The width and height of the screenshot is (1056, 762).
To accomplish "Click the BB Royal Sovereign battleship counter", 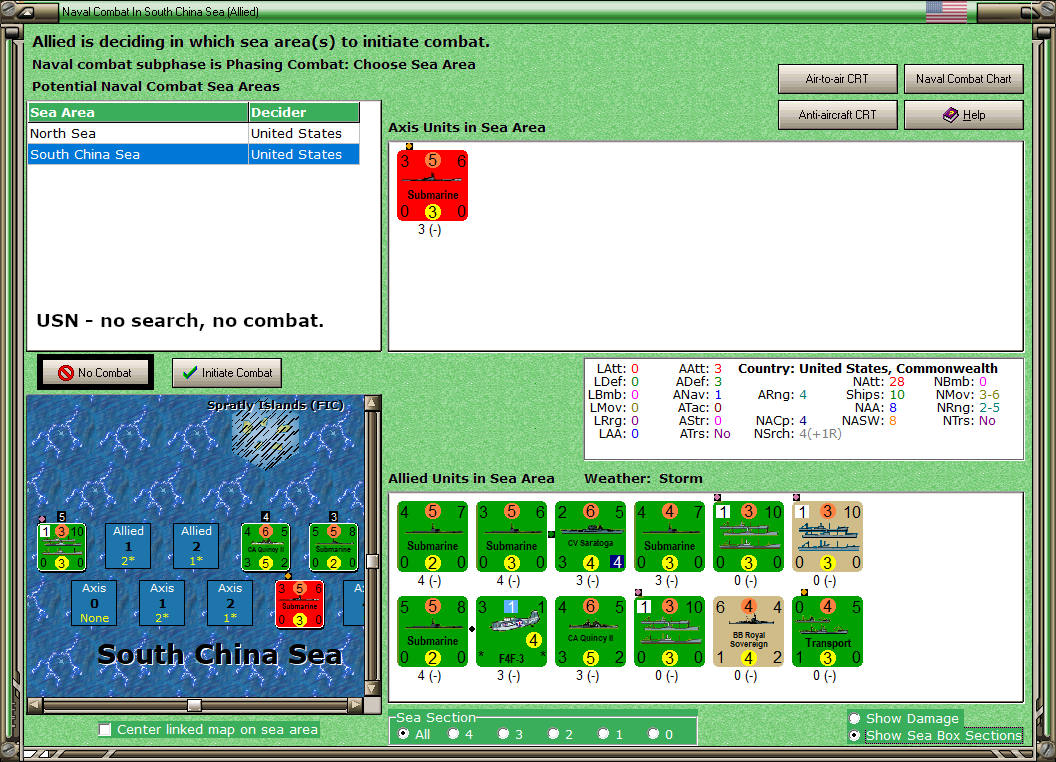I will [749, 631].
